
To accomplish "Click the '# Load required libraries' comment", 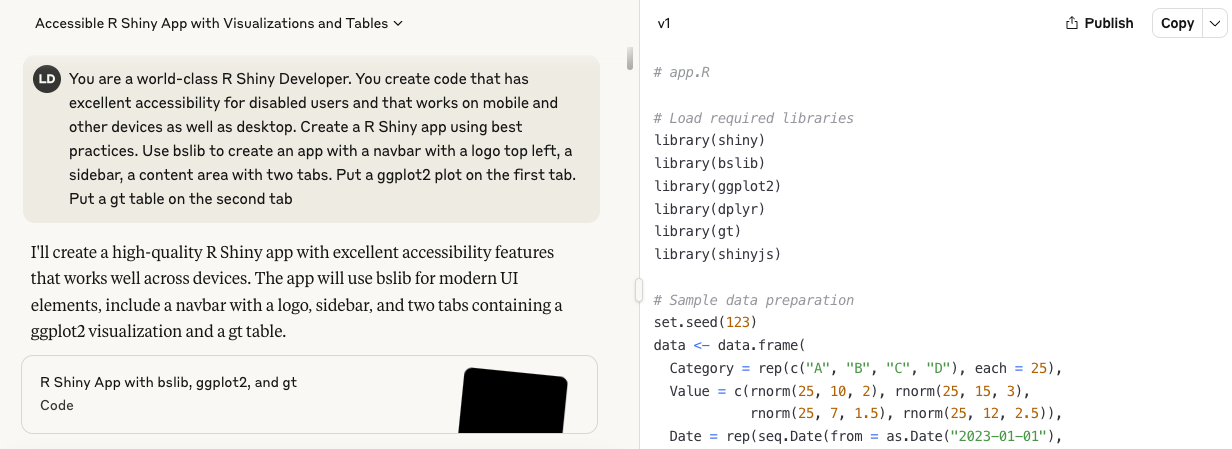I will click(x=754, y=118).
